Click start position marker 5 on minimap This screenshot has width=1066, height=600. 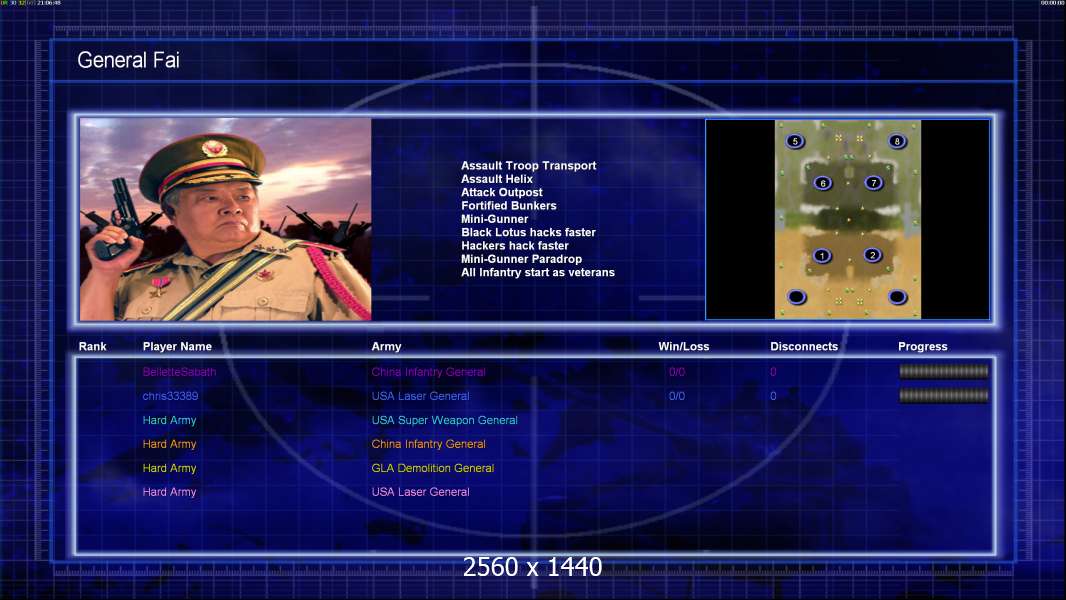click(795, 141)
